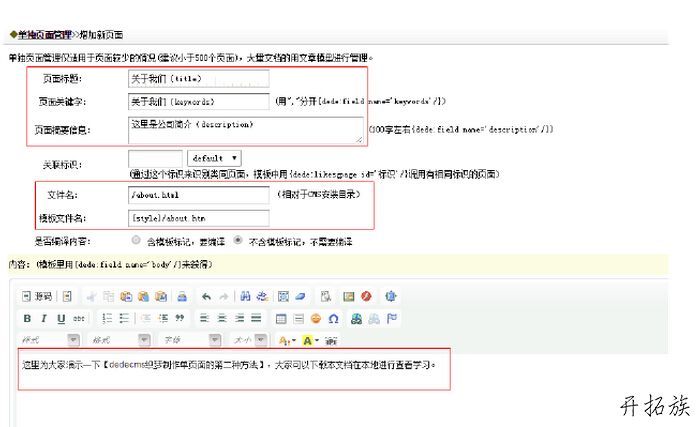
Task: Click the anchor flag icon
Action: pos(392,318)
